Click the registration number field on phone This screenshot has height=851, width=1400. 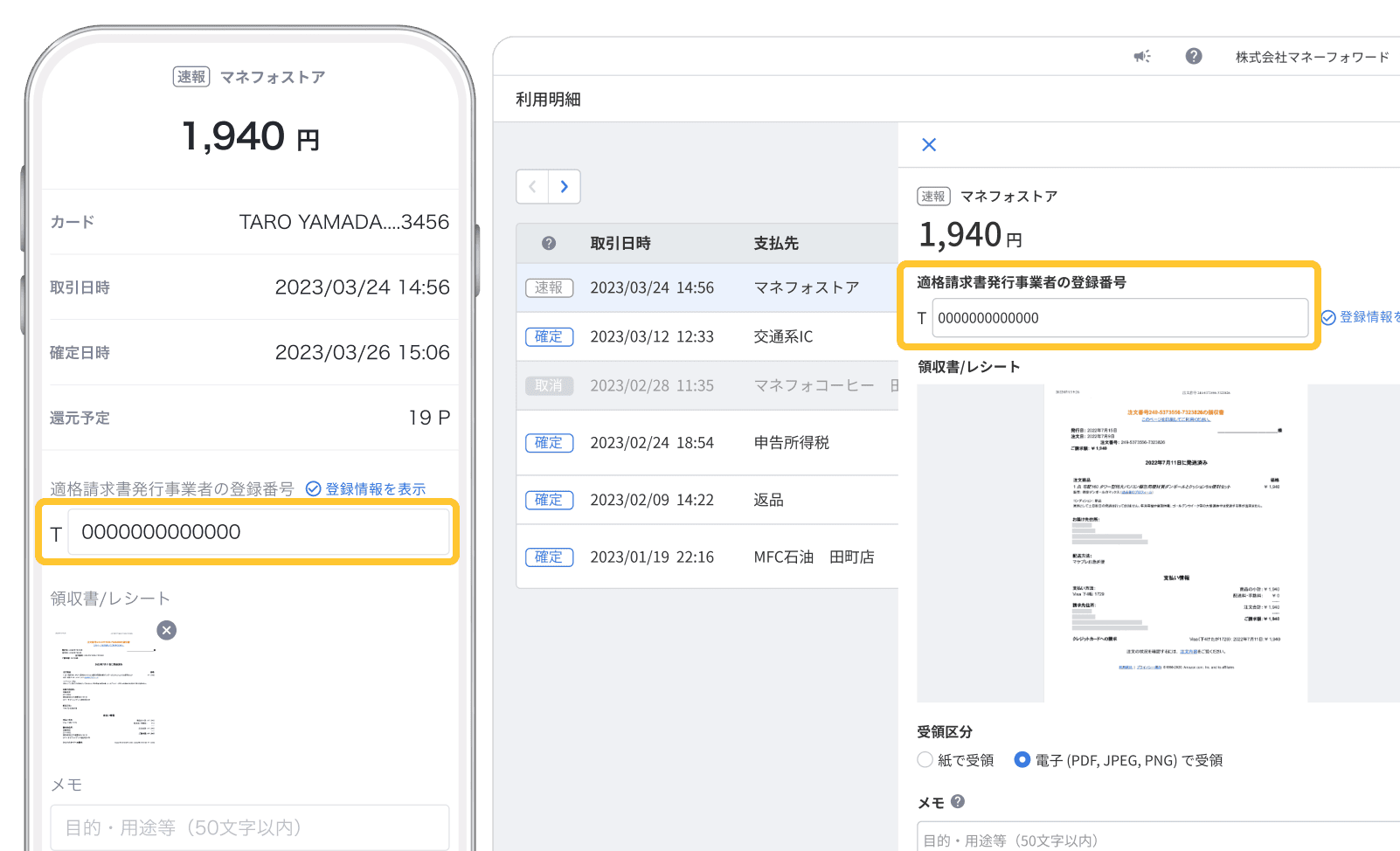point(258,532)
